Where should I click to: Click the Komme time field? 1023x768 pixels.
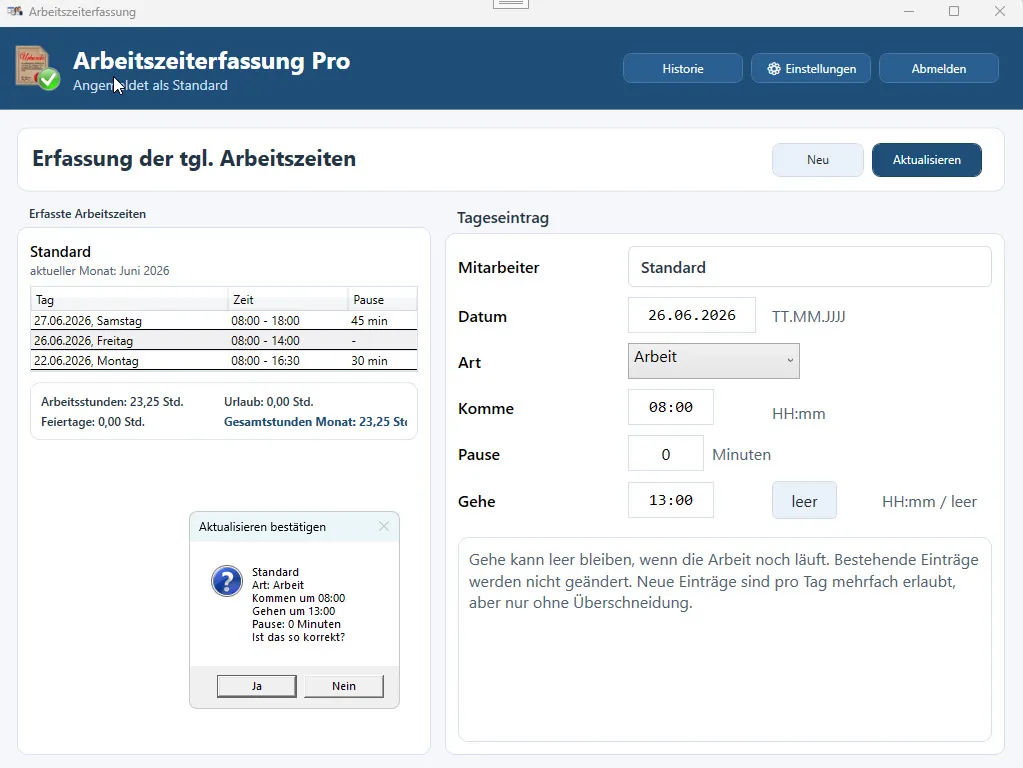[671, 407]
